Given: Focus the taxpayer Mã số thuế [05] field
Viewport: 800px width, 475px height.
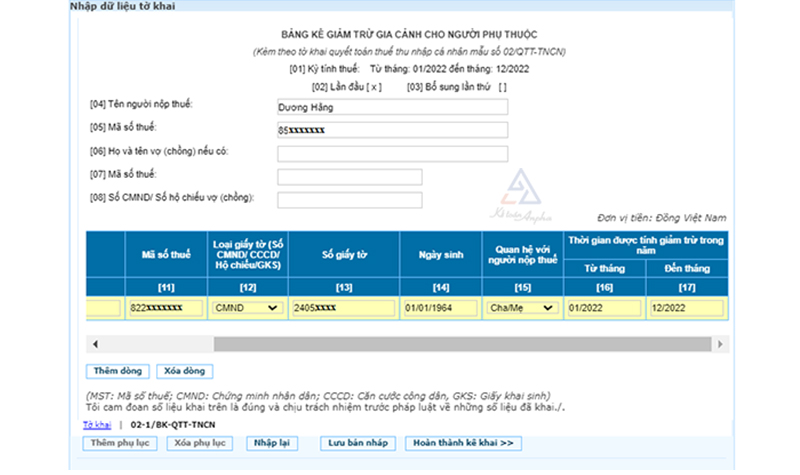Looking at the screenshot, I should [392, 130].
